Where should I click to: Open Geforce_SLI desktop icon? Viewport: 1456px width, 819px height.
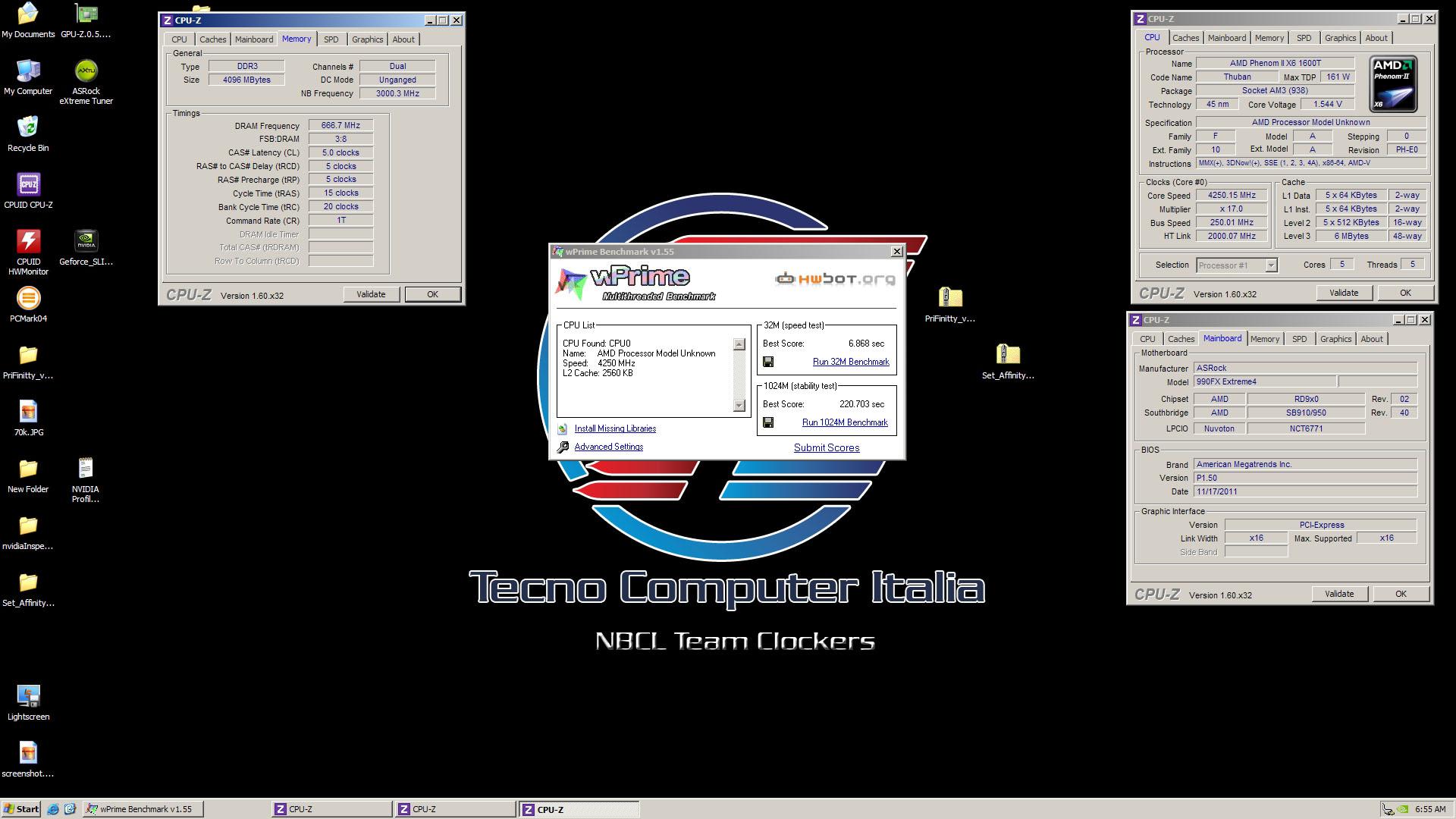pos(86,248)
